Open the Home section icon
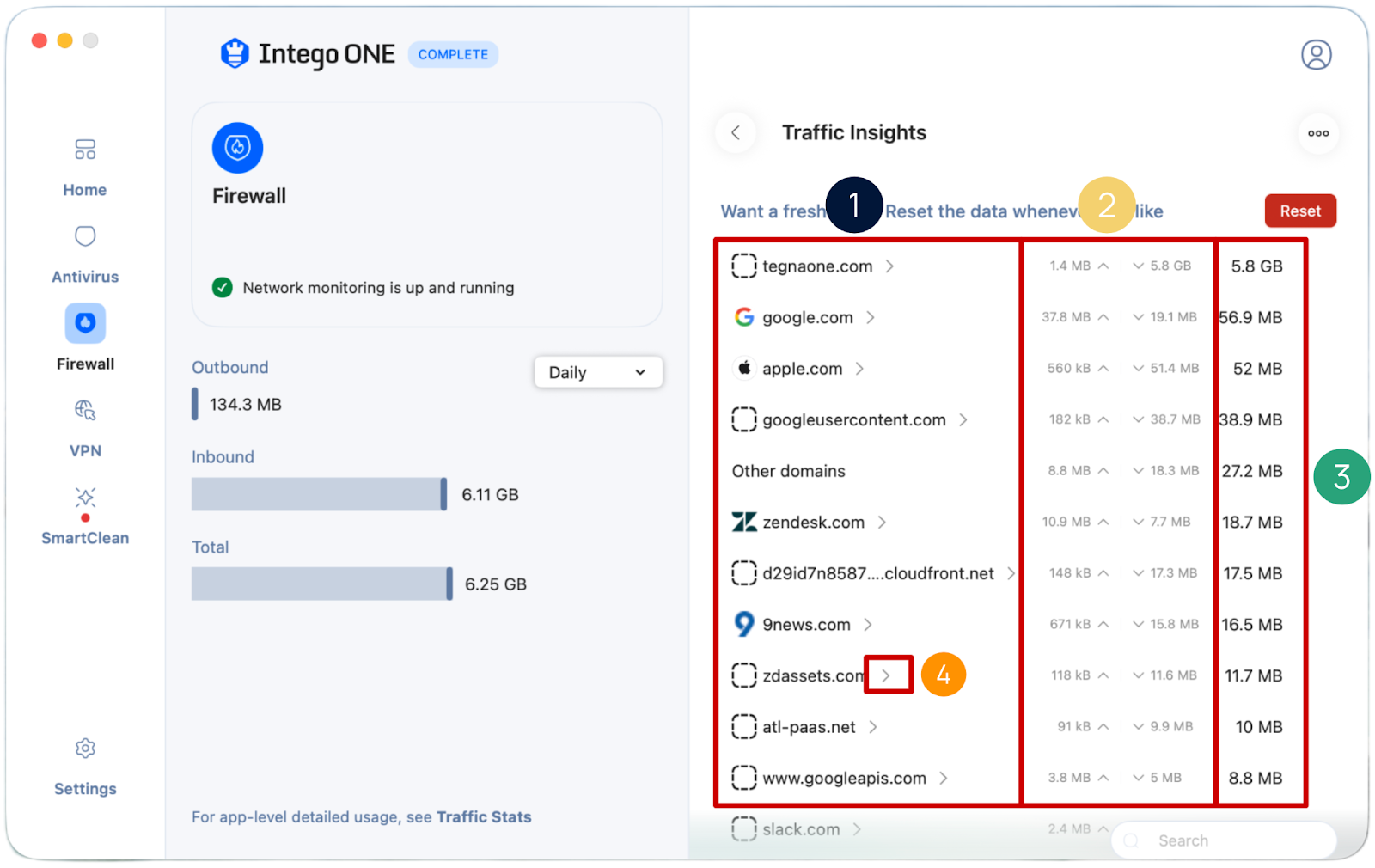This screenshot has height=868, width=1375. tap(85, 150)
